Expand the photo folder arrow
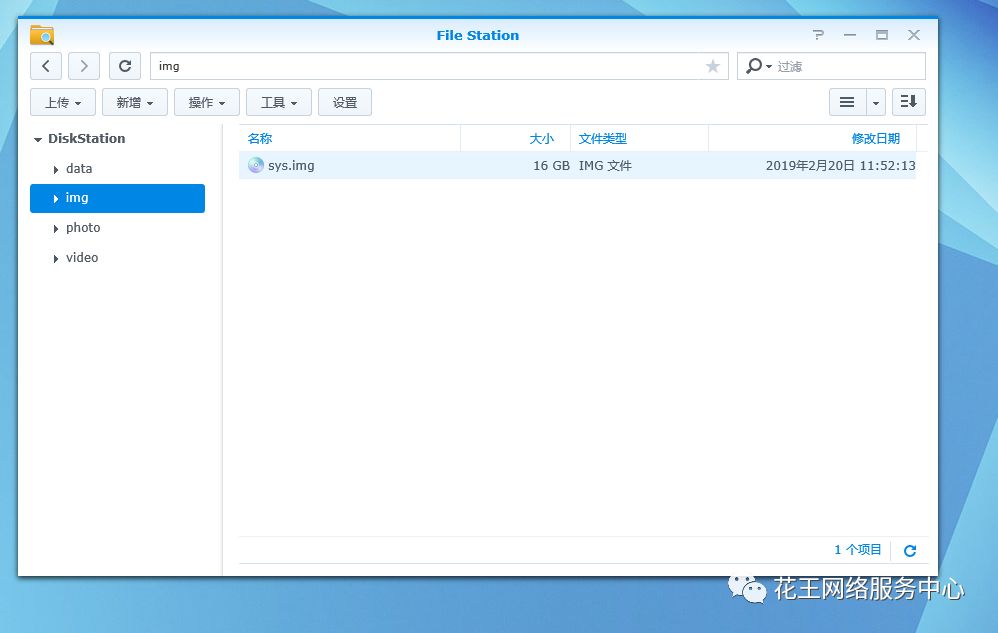Viewport: 998px width, 633px height. pos(56,229)
